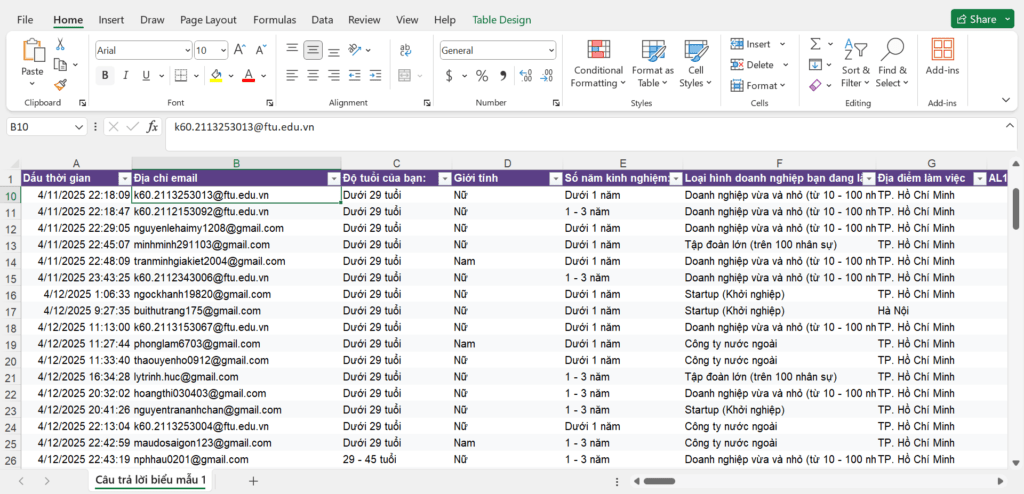
Task: Apply accounting dollar number format
Action: (x=449, y=76)
